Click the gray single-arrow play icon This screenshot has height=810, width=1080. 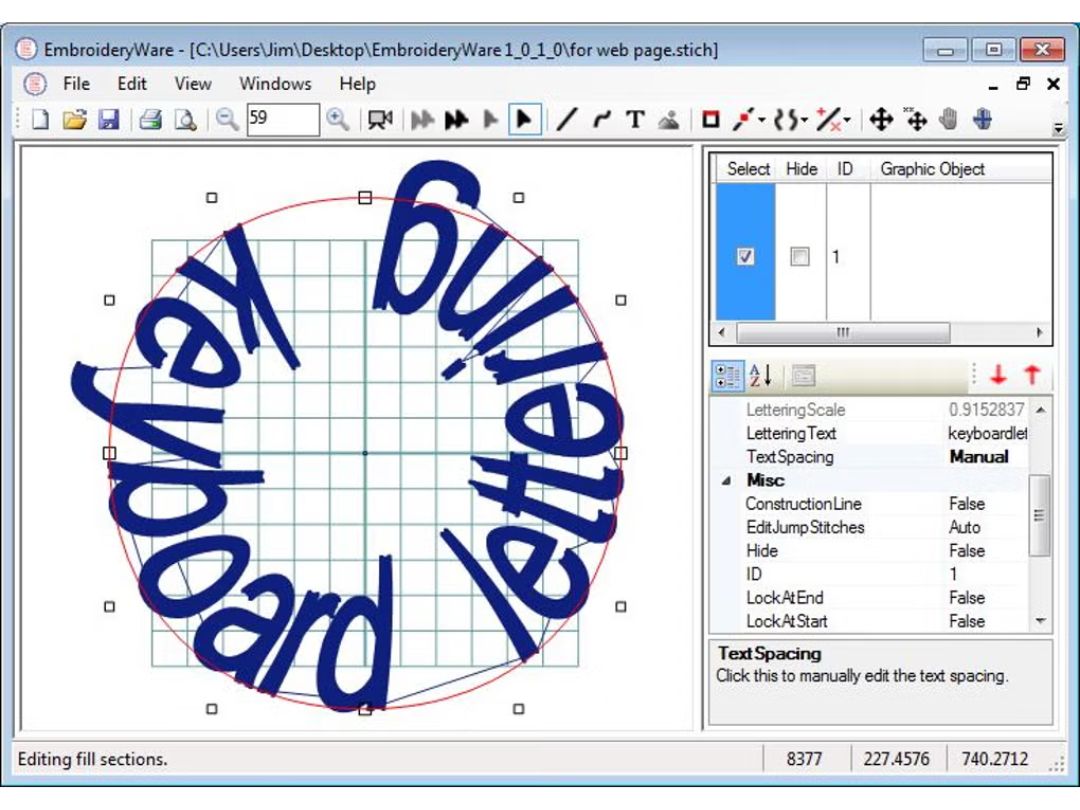point(490,120)
